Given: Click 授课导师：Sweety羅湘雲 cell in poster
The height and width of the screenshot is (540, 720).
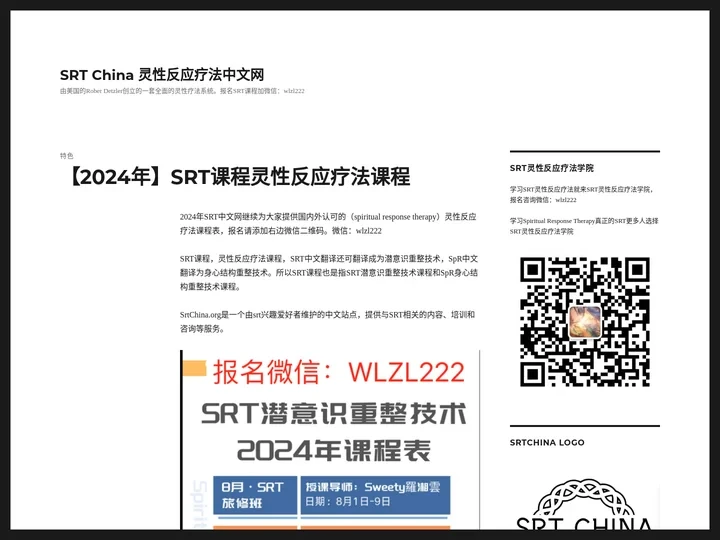Looking at the screenshot, I should [376, 495].
